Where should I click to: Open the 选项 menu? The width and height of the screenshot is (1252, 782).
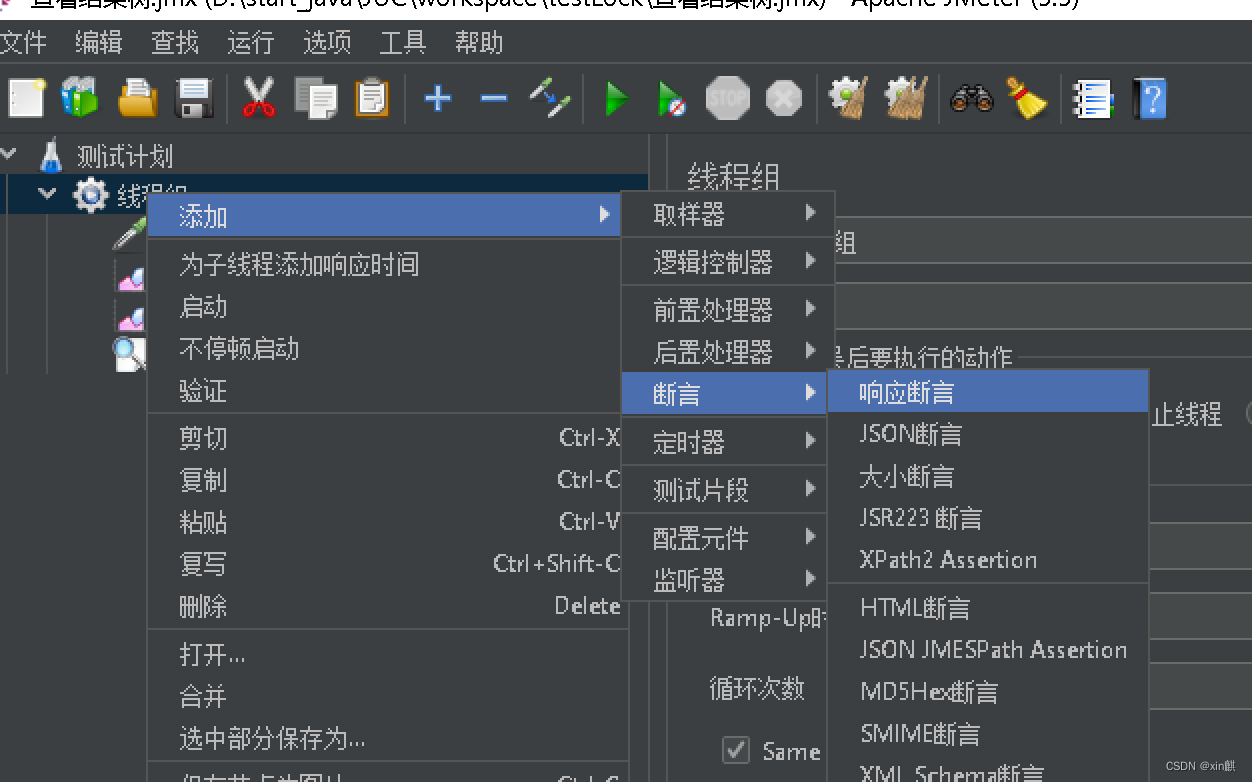(325, 42)
